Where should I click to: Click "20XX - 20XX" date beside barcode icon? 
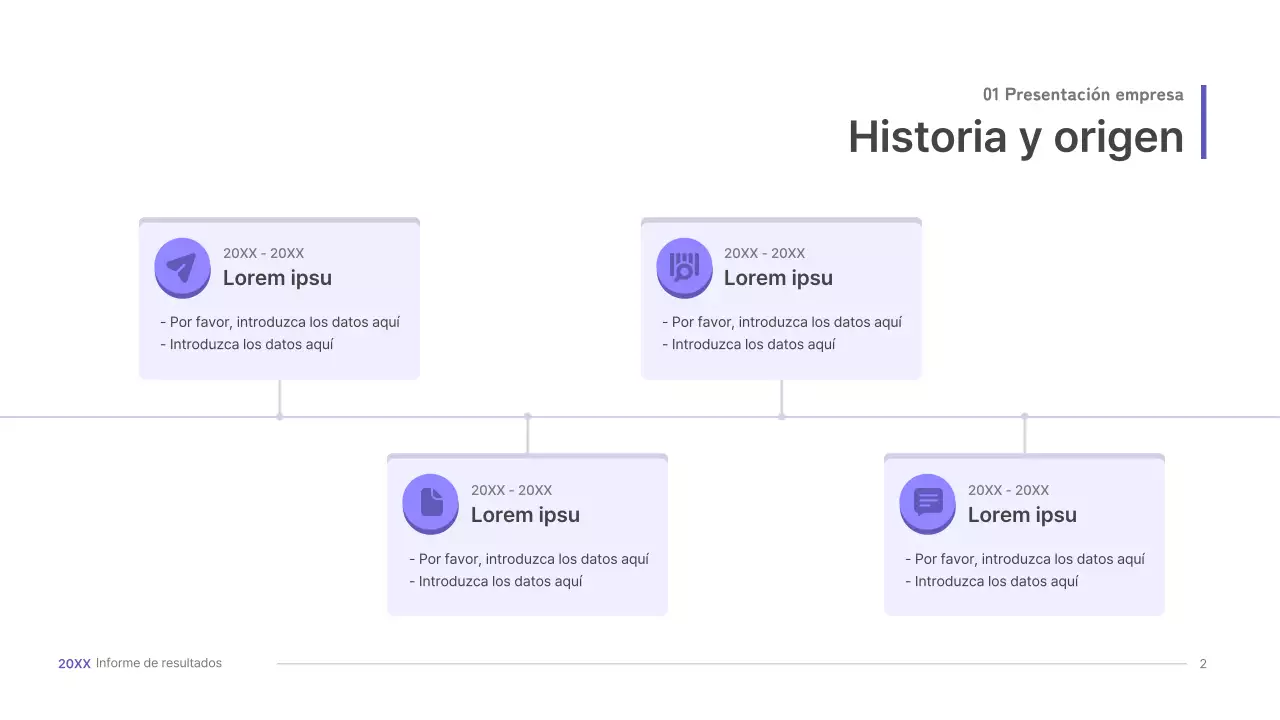tap(764, 254)
